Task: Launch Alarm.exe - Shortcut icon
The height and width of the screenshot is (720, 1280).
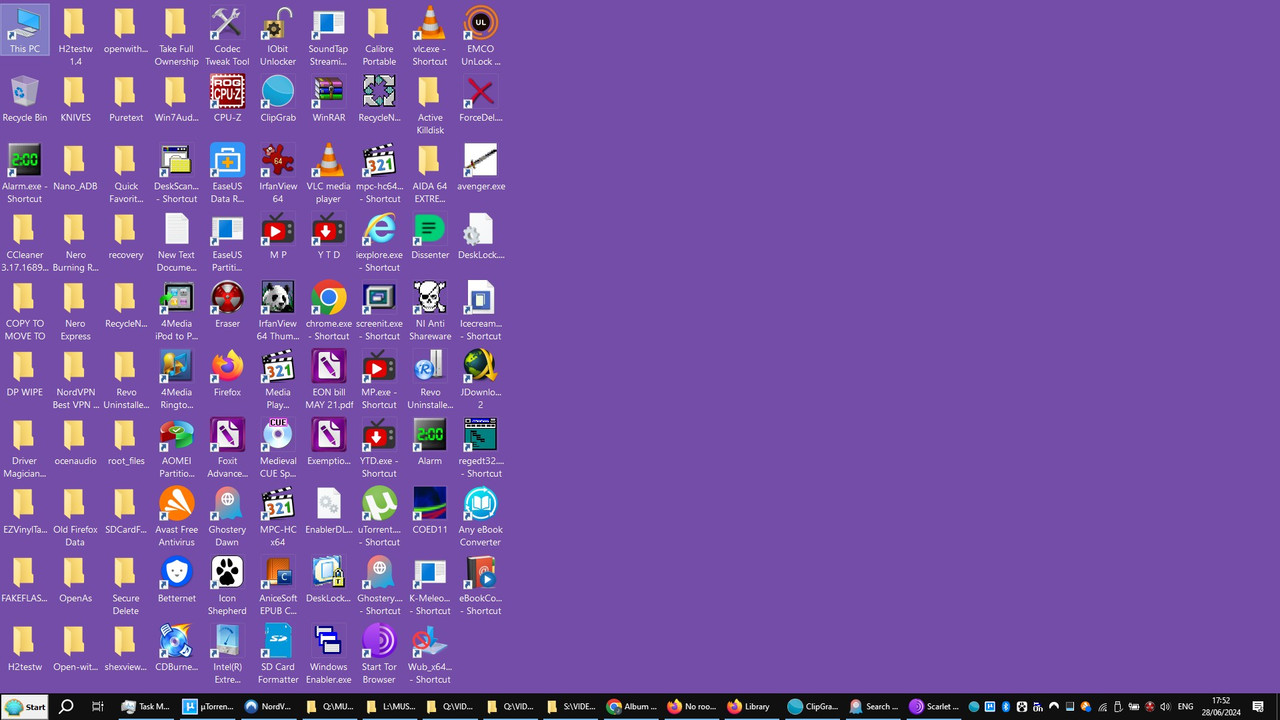Action: tap(25, 174)
